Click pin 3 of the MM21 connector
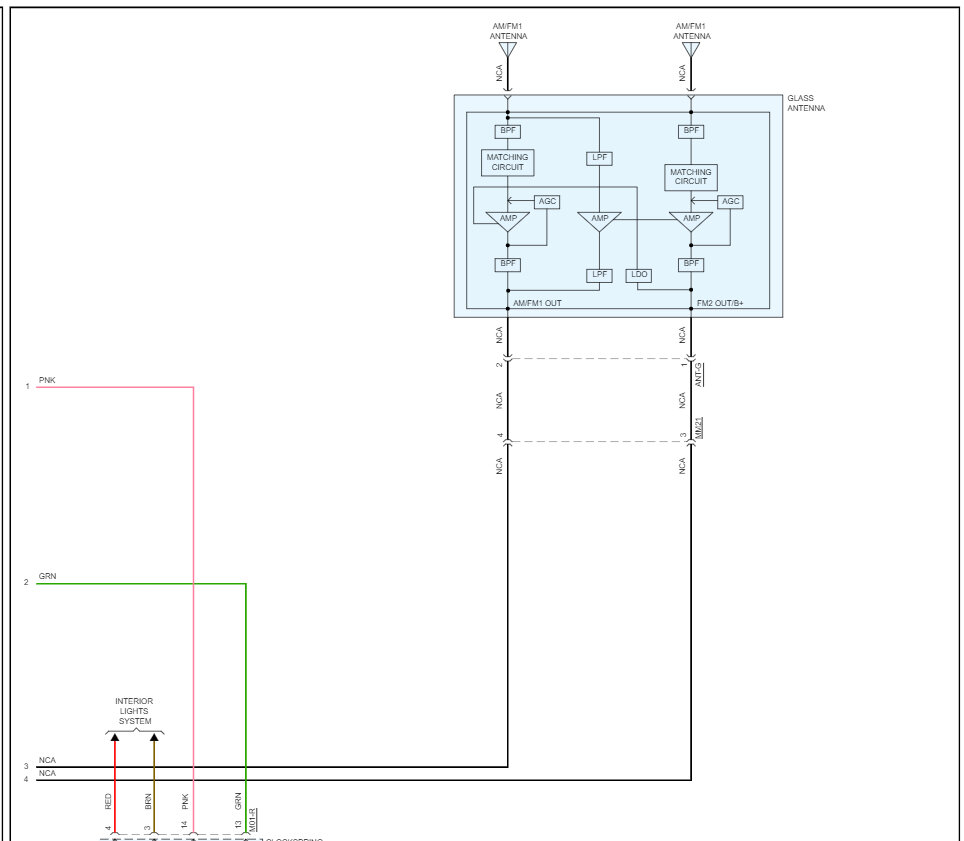964x841 pixels. tap(683, 435)
